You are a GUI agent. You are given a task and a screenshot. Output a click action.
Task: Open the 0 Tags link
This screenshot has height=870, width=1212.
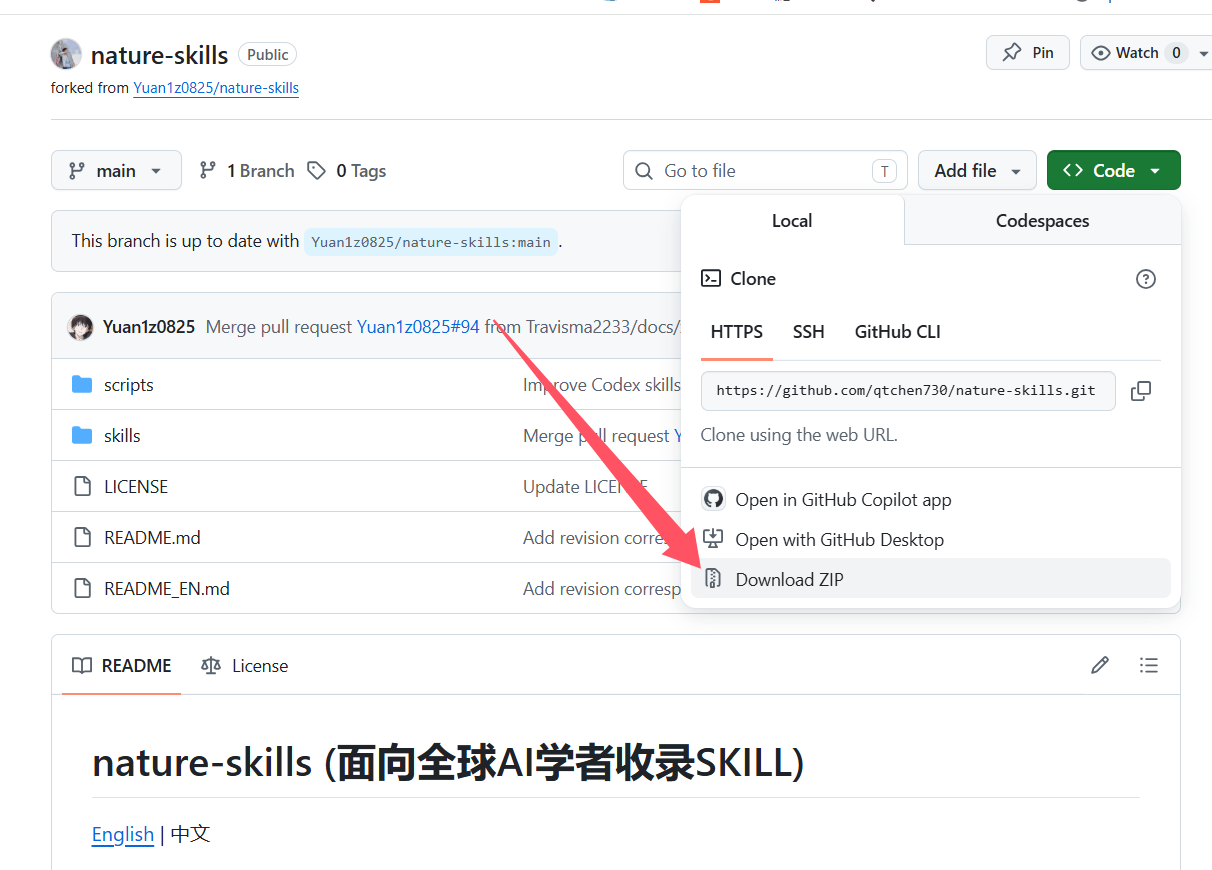(x=346, y=171)
